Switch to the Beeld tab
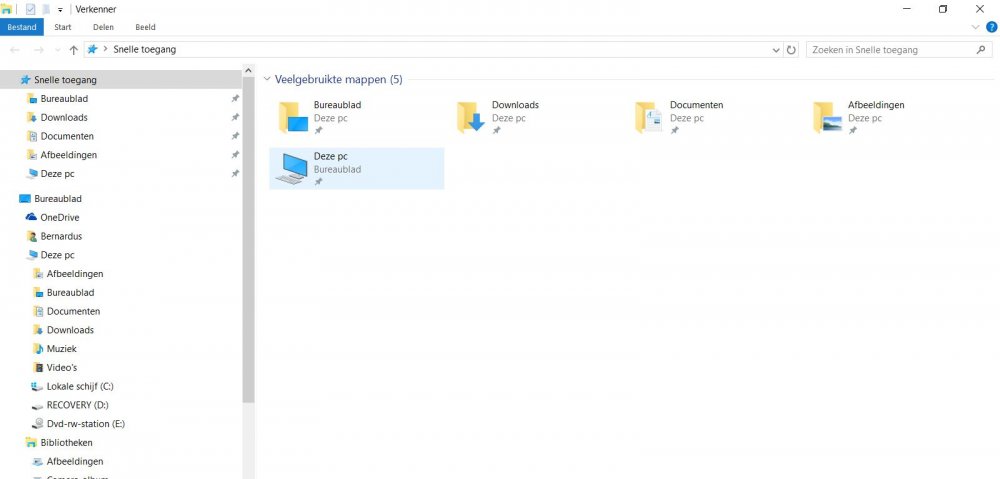Screen dimensions: 1000x479 point(145,27)
